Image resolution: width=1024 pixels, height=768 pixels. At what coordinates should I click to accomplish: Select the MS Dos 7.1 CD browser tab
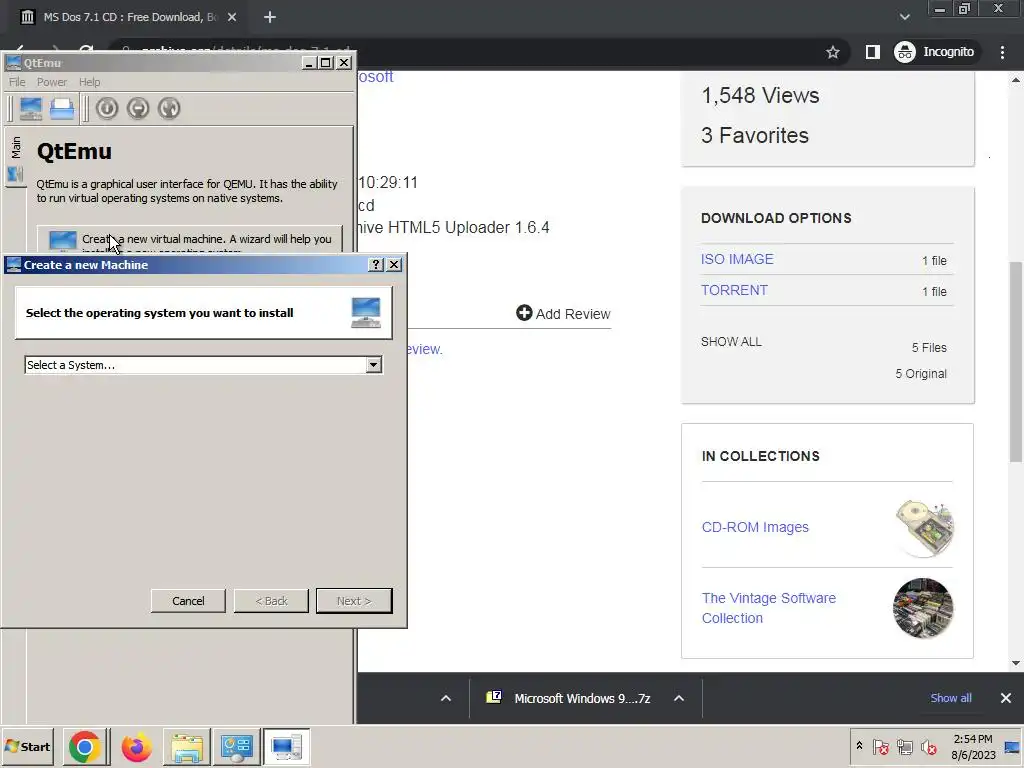tap(127, 18)
